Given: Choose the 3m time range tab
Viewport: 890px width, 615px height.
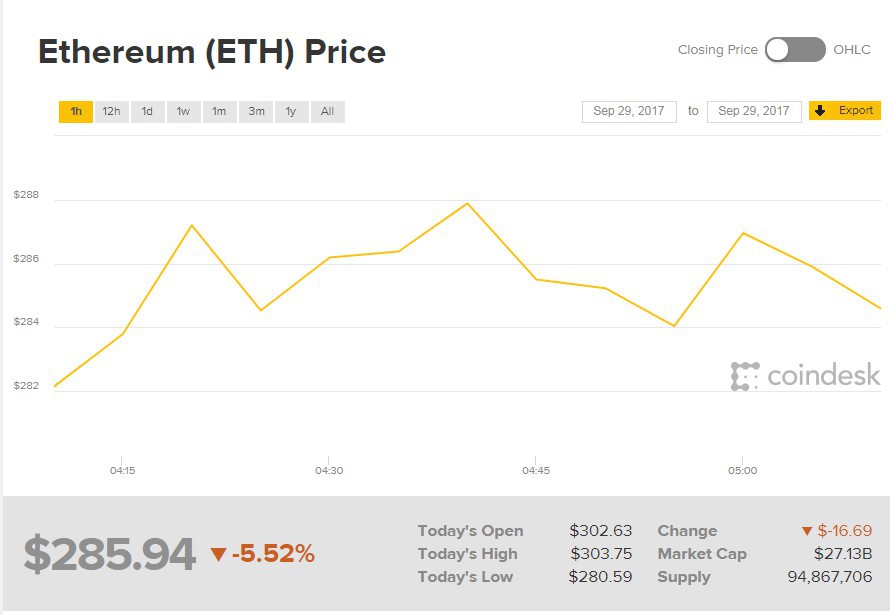Looking at the screenshot, I should [x=256, y=111].
